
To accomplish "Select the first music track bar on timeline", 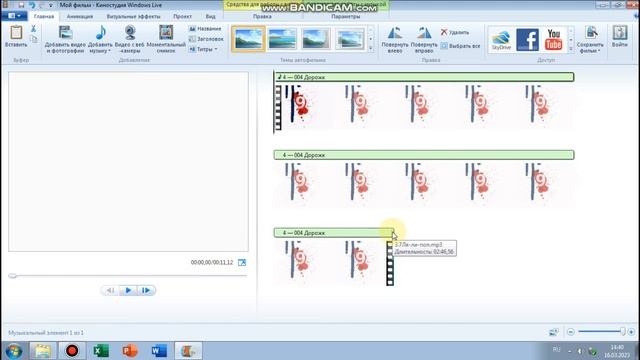I will point(424,77).
